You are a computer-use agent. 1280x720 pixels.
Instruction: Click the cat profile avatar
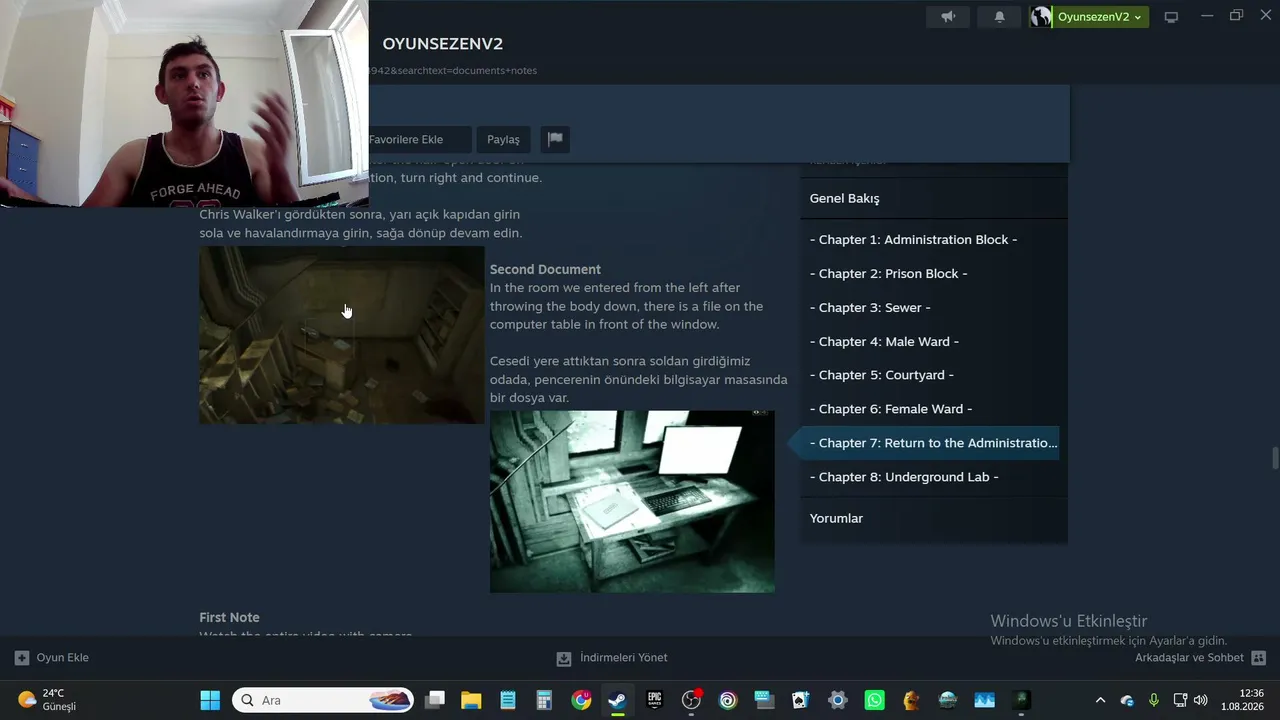(x=1041, y=17)
